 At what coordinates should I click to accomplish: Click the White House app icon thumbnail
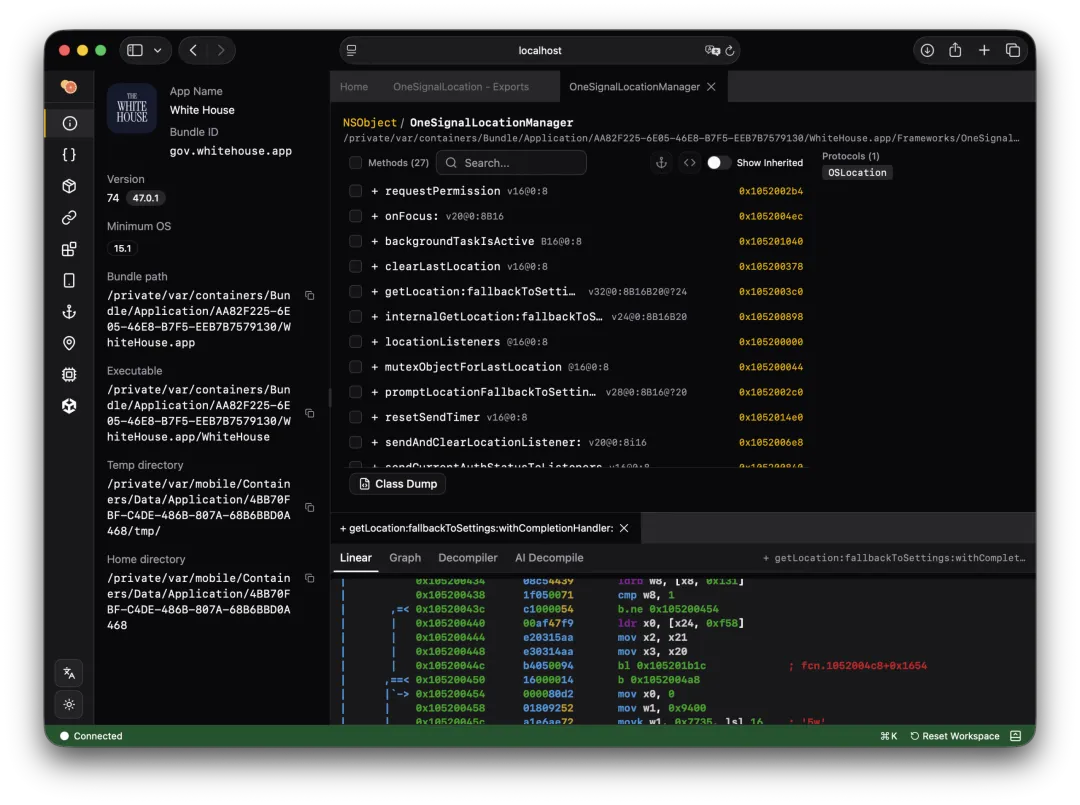pyautogui.click(x=132, y=108)
